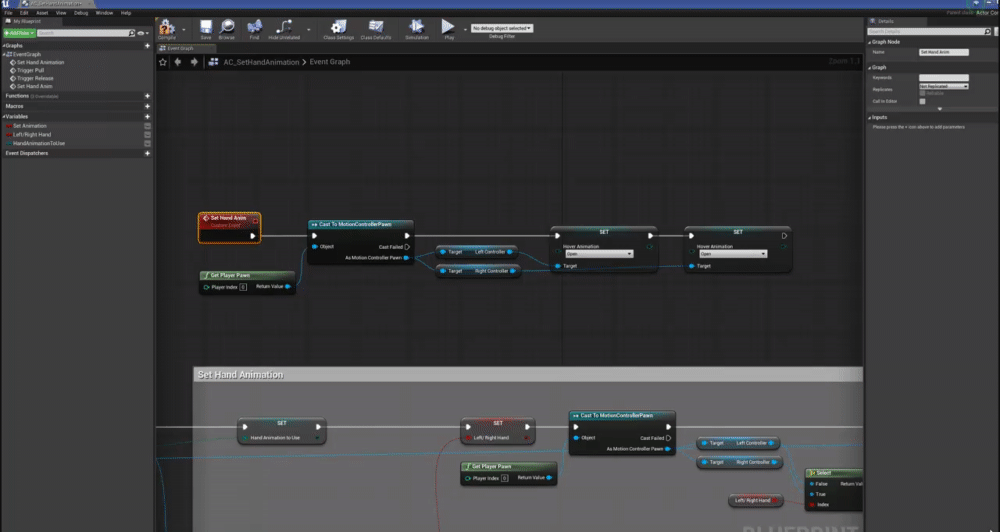The image size is (1000, 532).
Task: Open the Asset menu
Action: coord(42,13)
